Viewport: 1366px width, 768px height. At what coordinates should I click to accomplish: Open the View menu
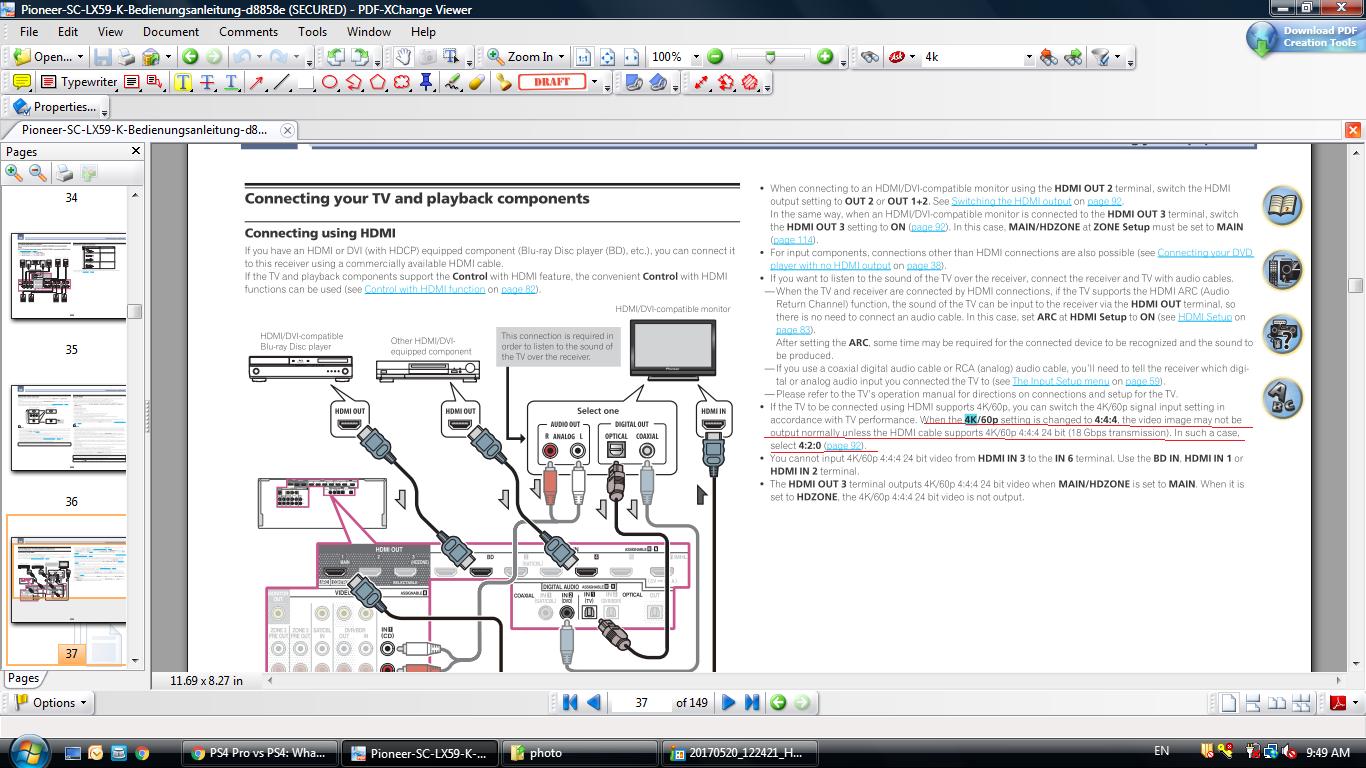pyautogui.click(x=110, y=31)
